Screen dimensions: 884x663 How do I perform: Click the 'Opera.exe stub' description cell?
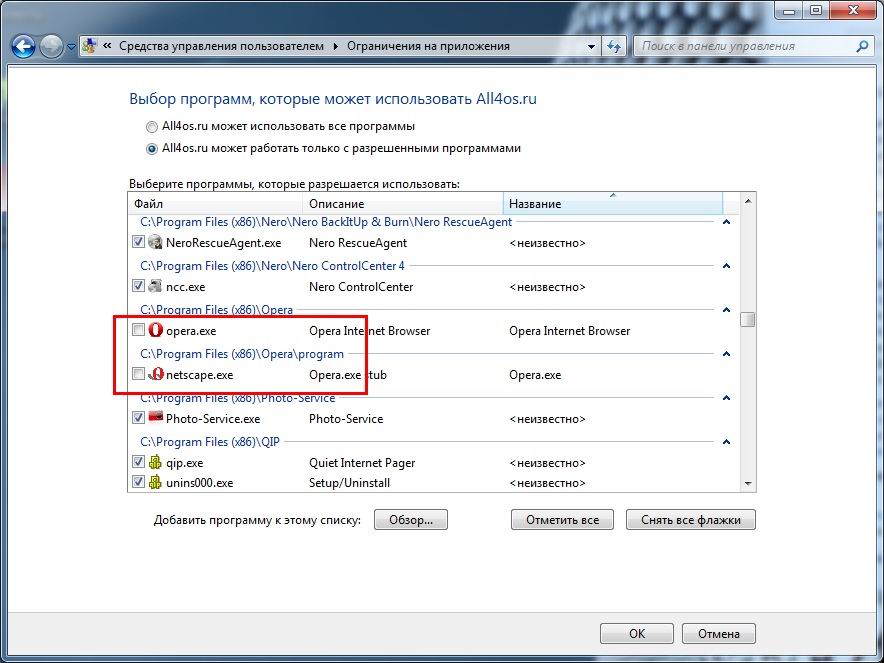tap(348, 375)
